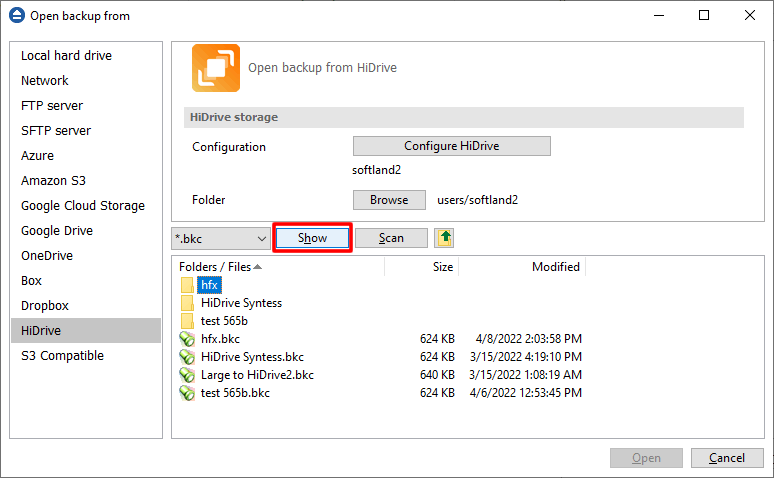Viewport: 774px width, 478px height.
Task: Select the hfx.bkc file name
Action: (220, 339)
